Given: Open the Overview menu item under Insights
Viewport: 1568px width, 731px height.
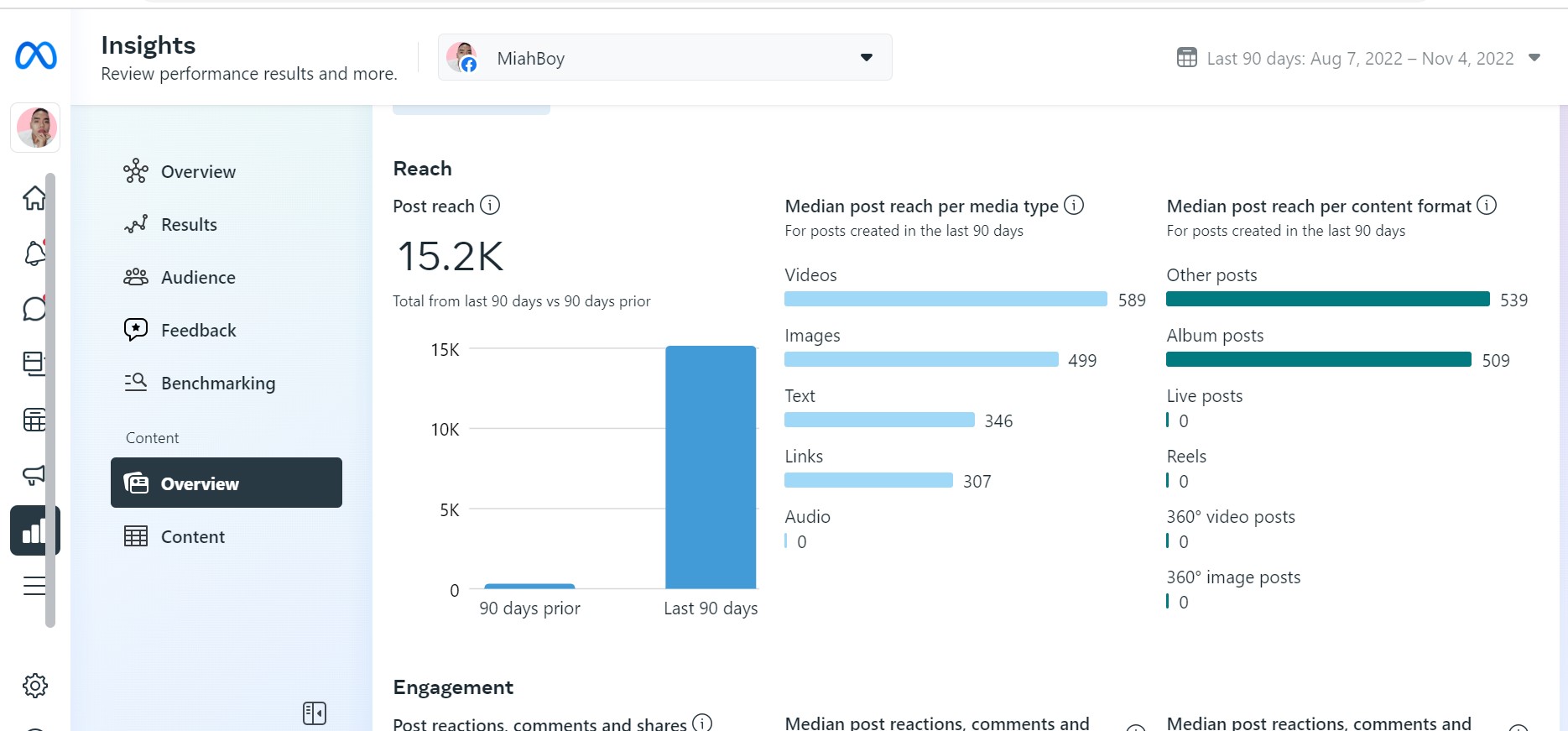Looking at the screenshot, I should [x=226, y=172].
